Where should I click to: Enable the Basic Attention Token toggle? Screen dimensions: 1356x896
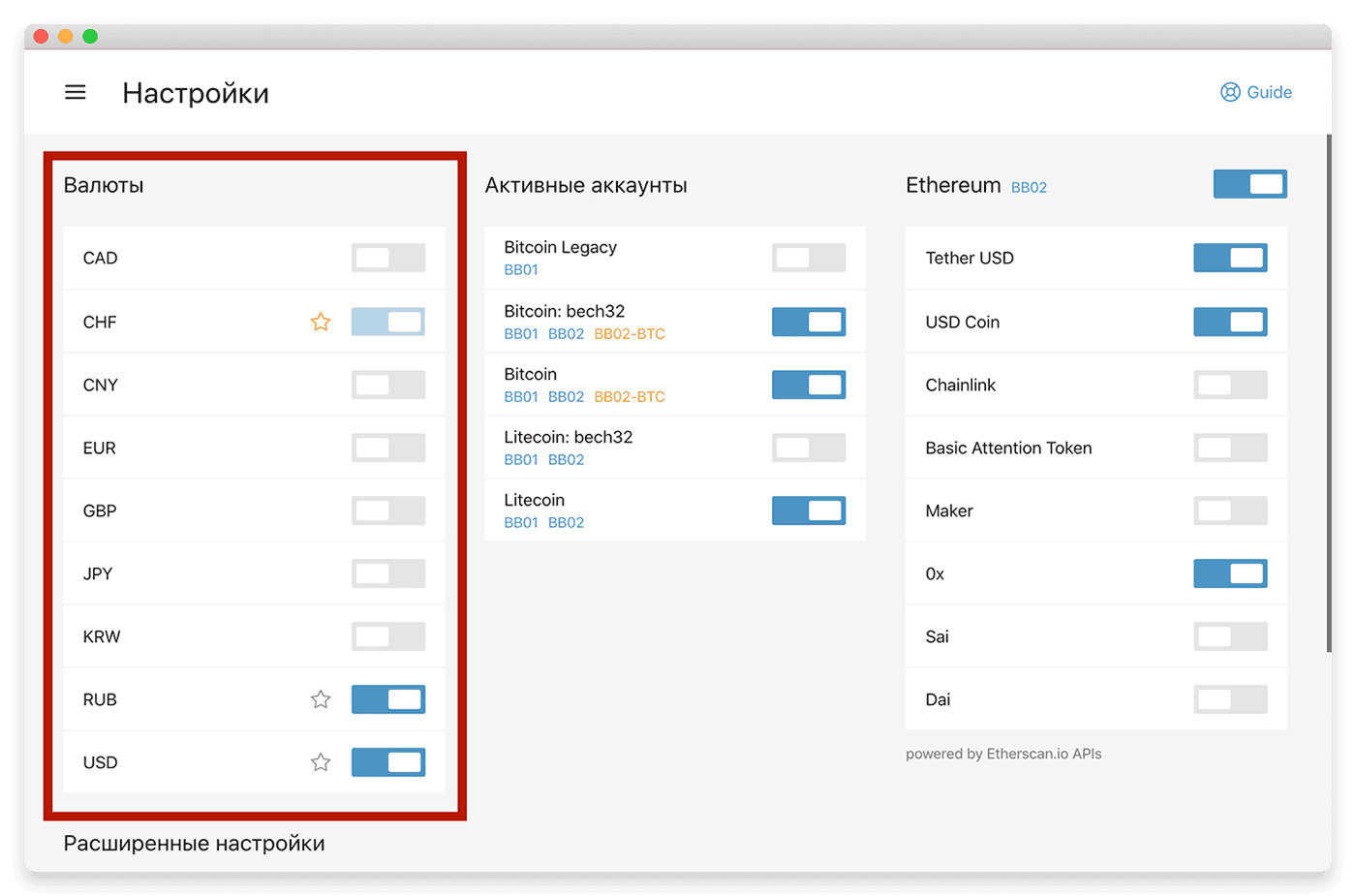coord(1230,448)
